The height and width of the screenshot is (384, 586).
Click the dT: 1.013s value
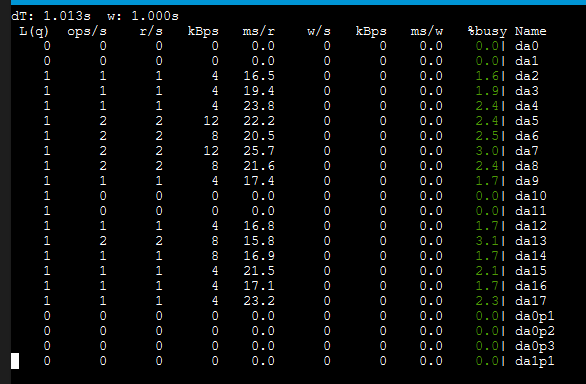pos(51,16)
